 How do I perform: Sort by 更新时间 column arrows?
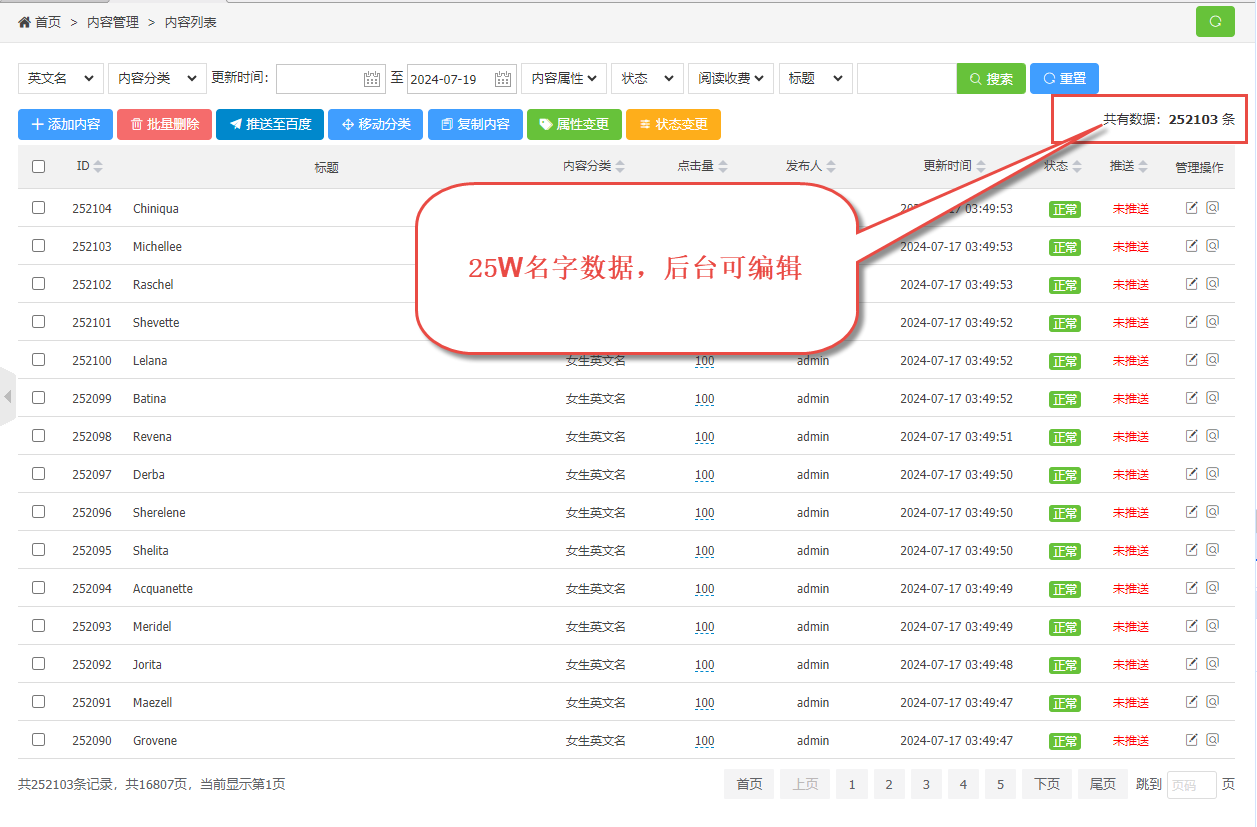click(981, 167)
